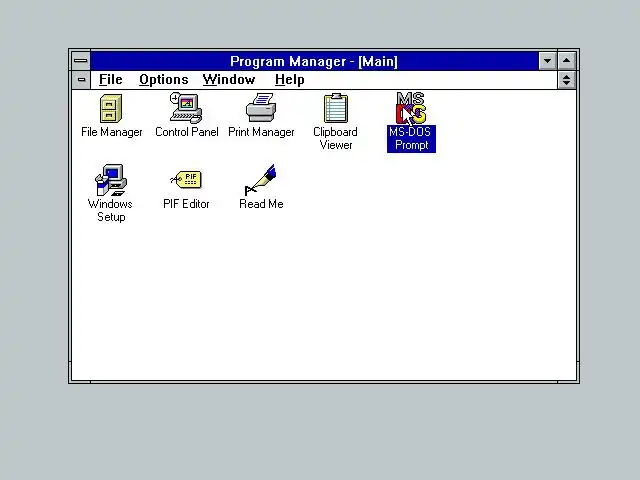
Task: Click the "Print Manager" label text
Action: pyautogui.click(x=261, y=132)
